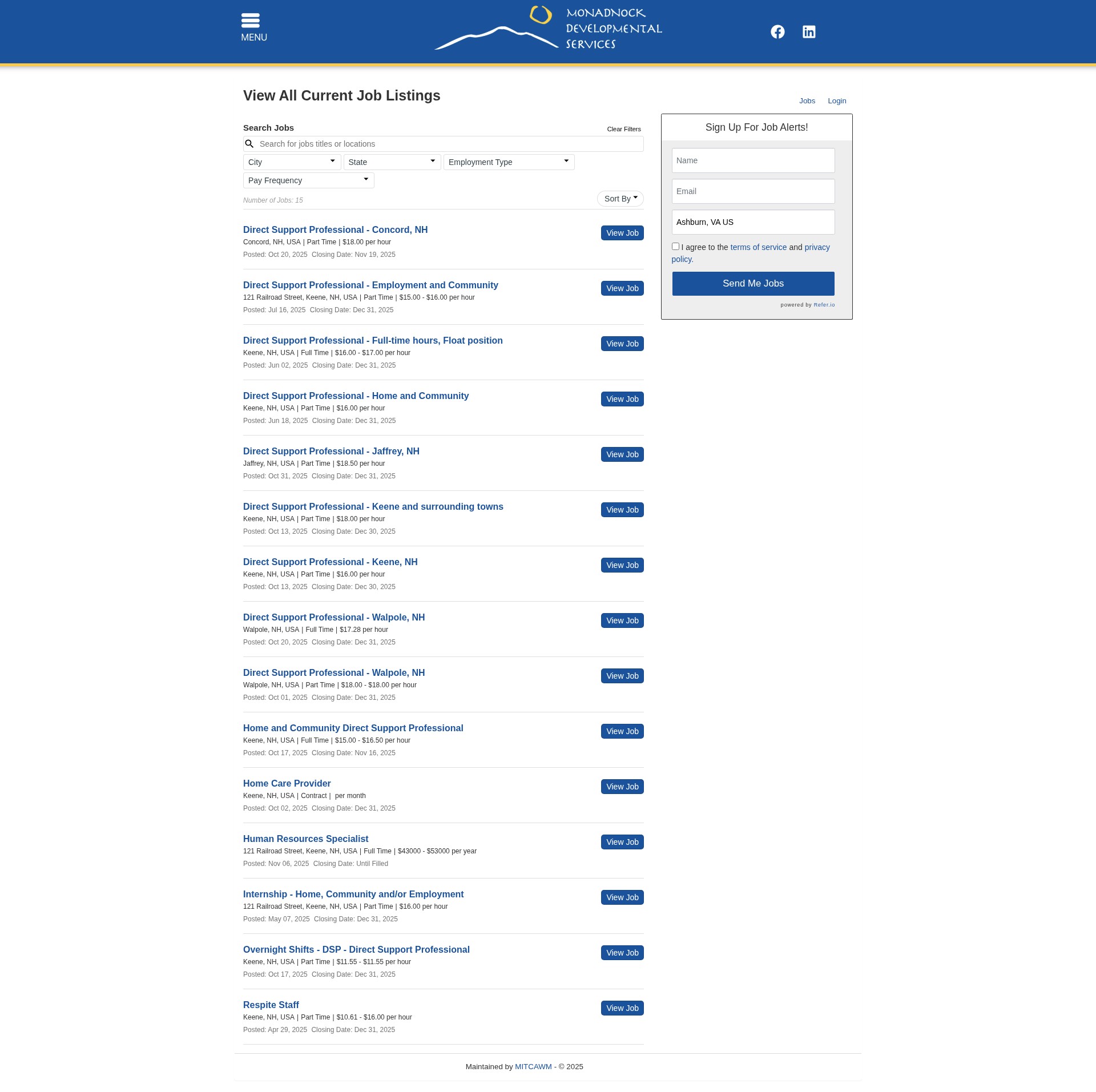1096x1092 pixels.
Task: Open the privacy policy link
Action: (x=817, y=247)
